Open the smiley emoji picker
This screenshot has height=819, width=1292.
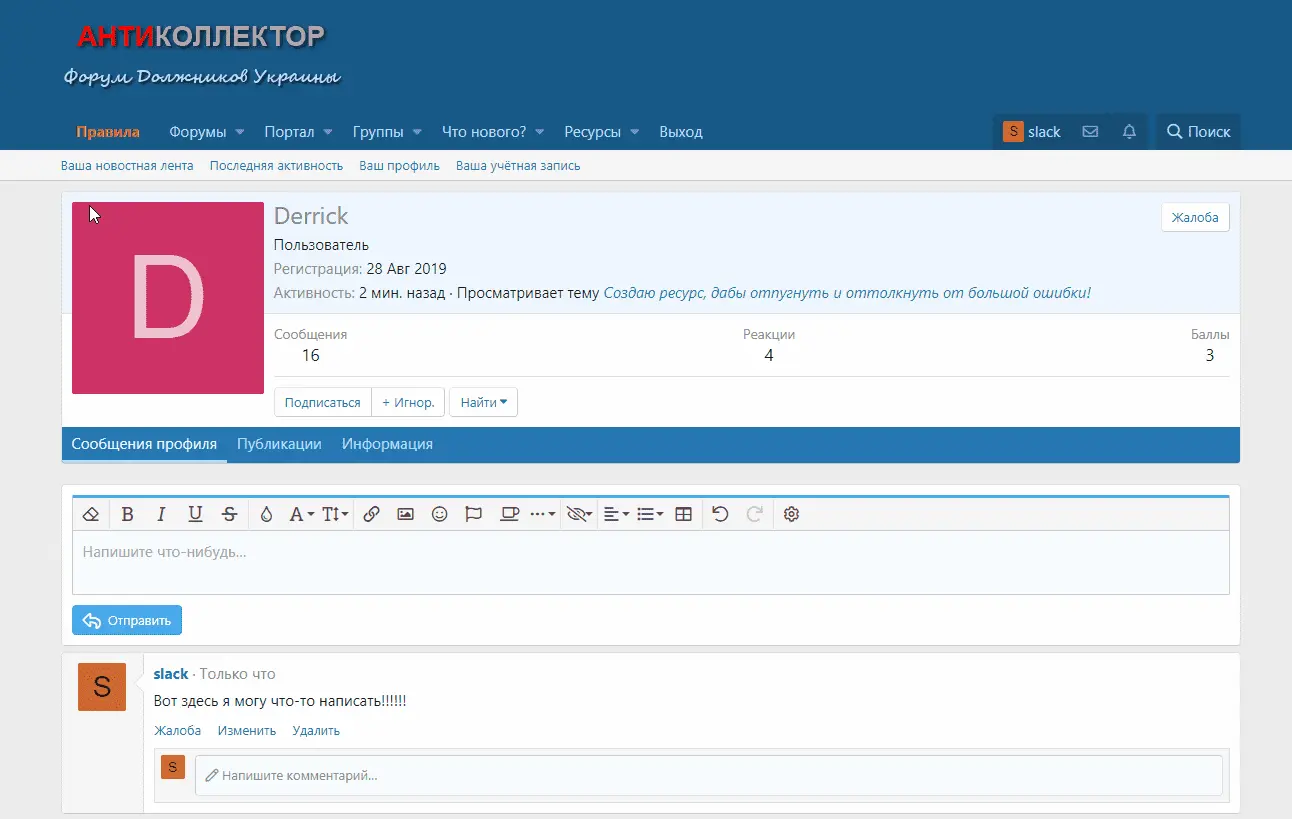(x=439, y=514)
